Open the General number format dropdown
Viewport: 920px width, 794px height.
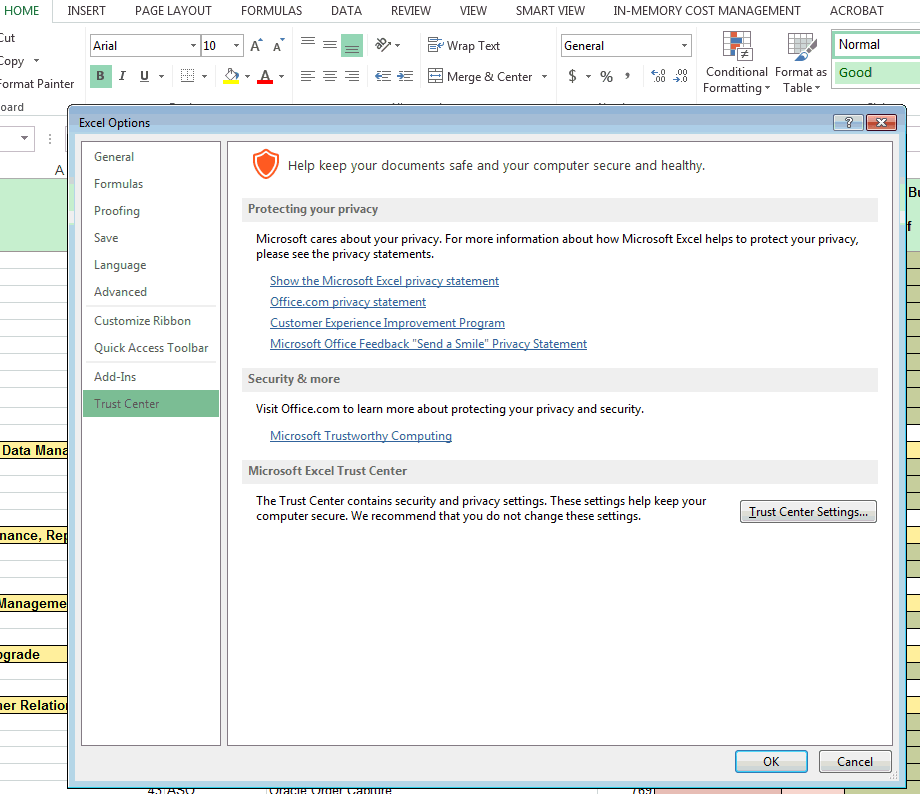point(684,46)
